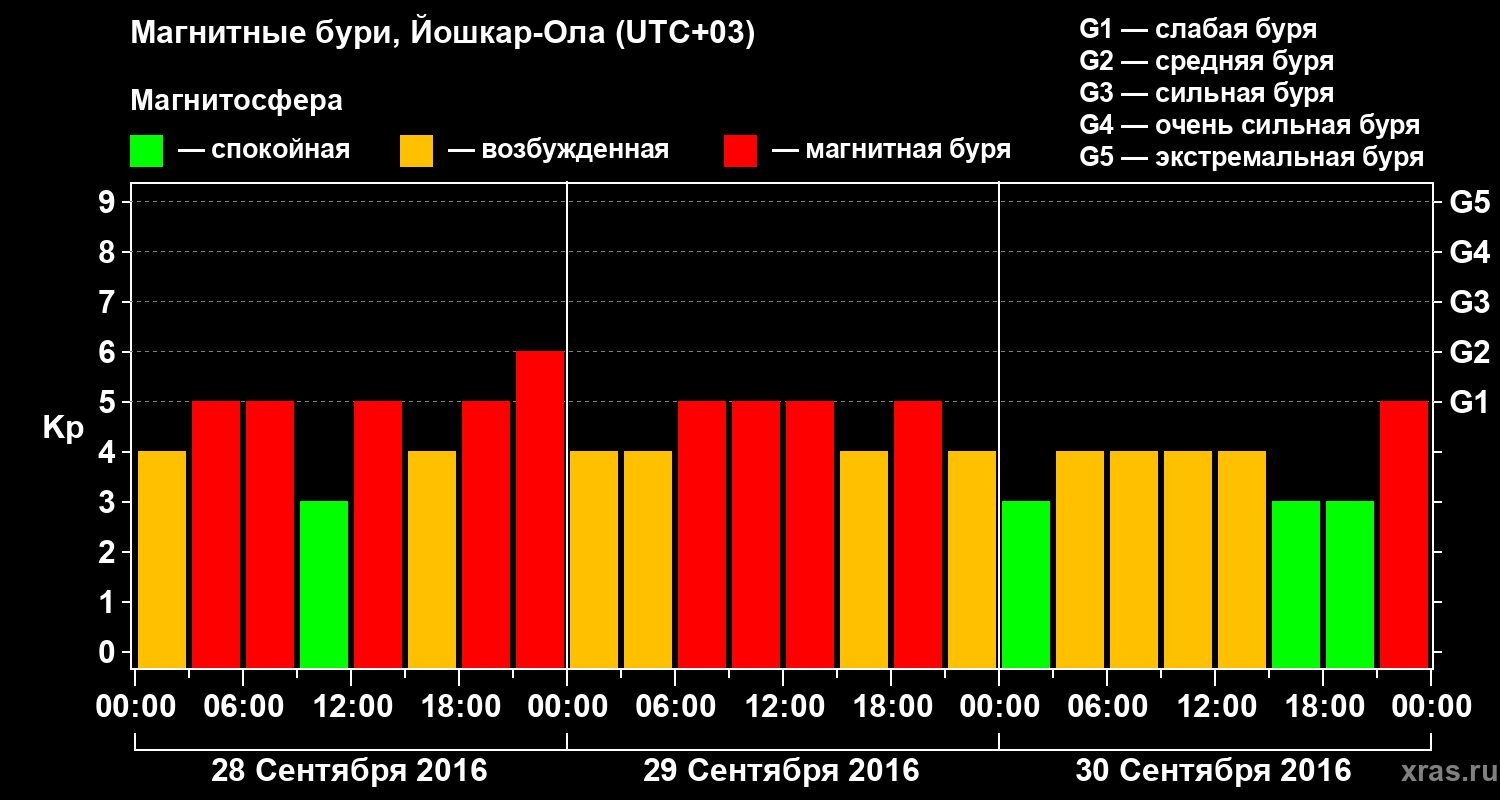This screenshot has height=800, width=1500.
Task: Click the '18:00' tick label of 30 September
Action: click(1323, 706)
